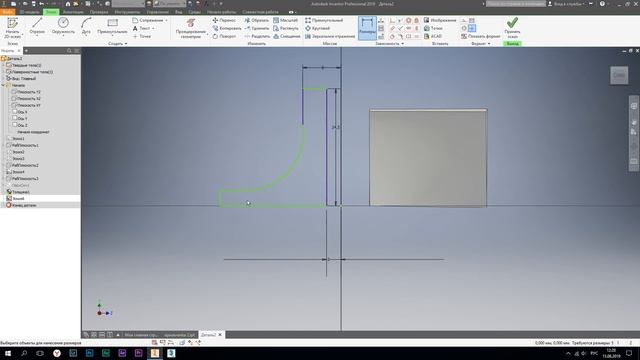Toggle Ось Z checkbox in tree
Viewport: 640px width, 360px height.
[15, 125]
